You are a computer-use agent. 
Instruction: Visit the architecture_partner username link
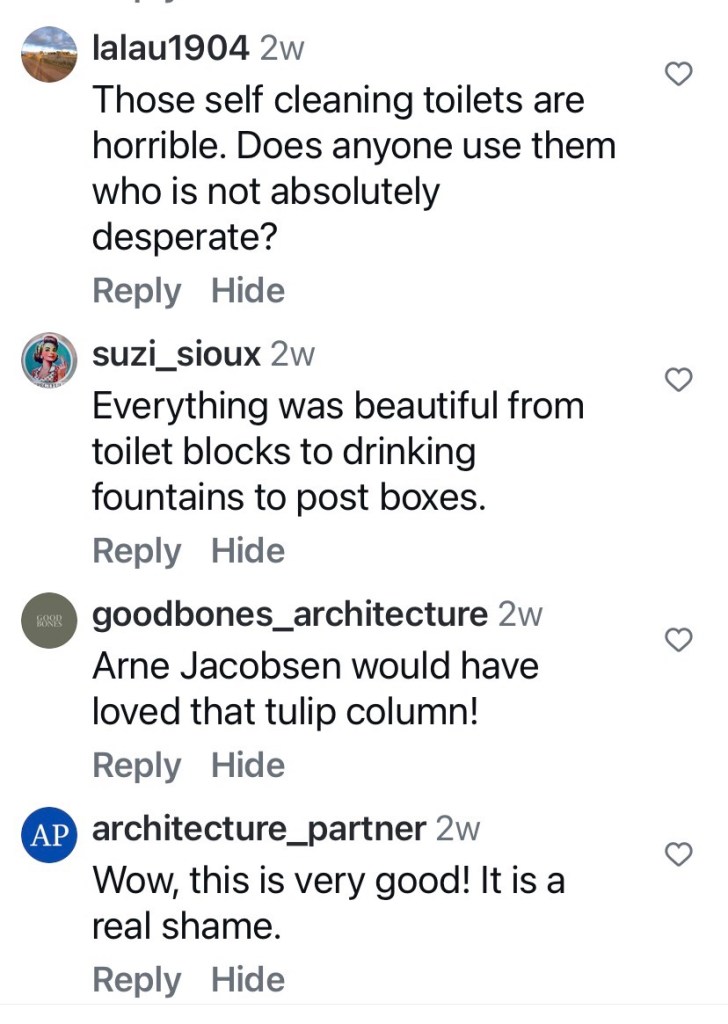click(x=259, y=828)
